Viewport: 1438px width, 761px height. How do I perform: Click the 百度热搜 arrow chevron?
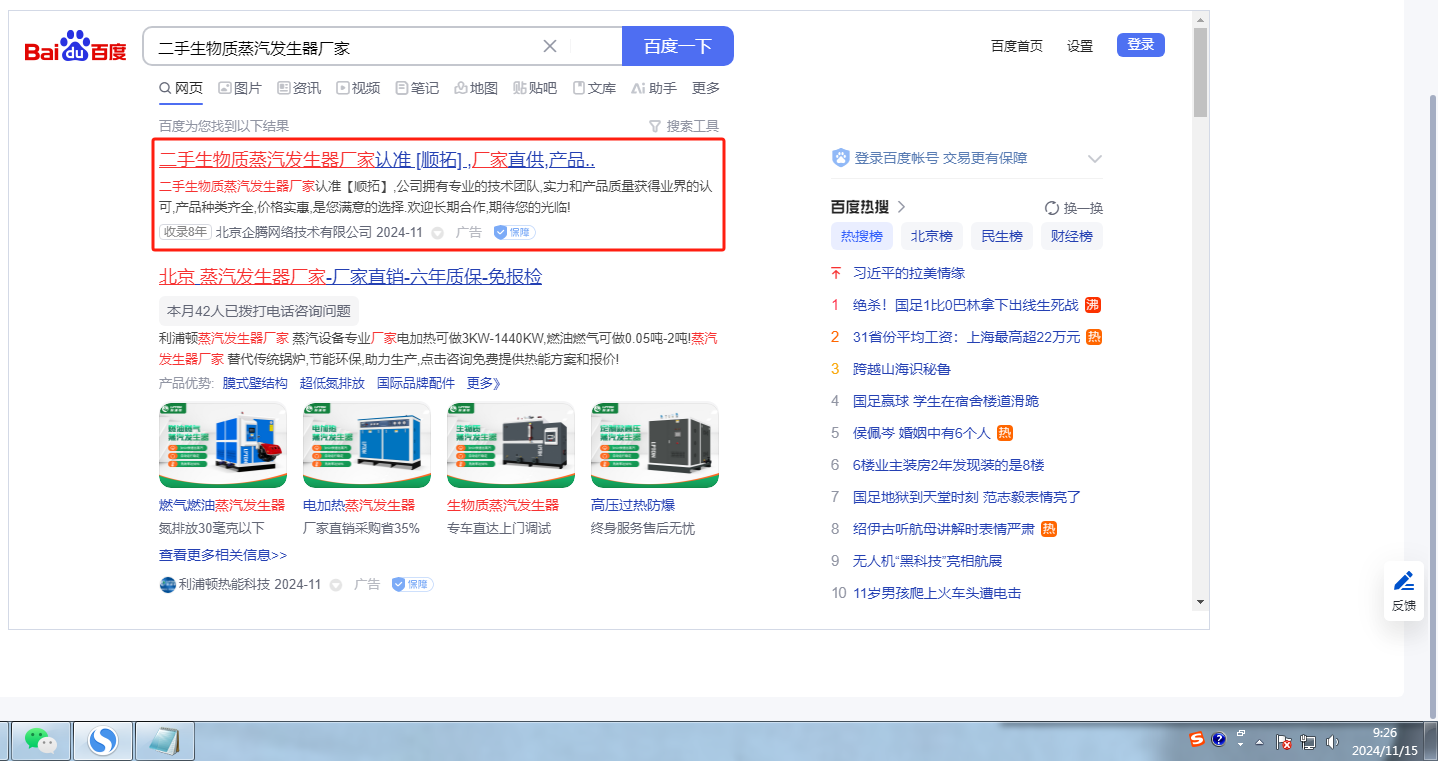(x=901, y=207)
